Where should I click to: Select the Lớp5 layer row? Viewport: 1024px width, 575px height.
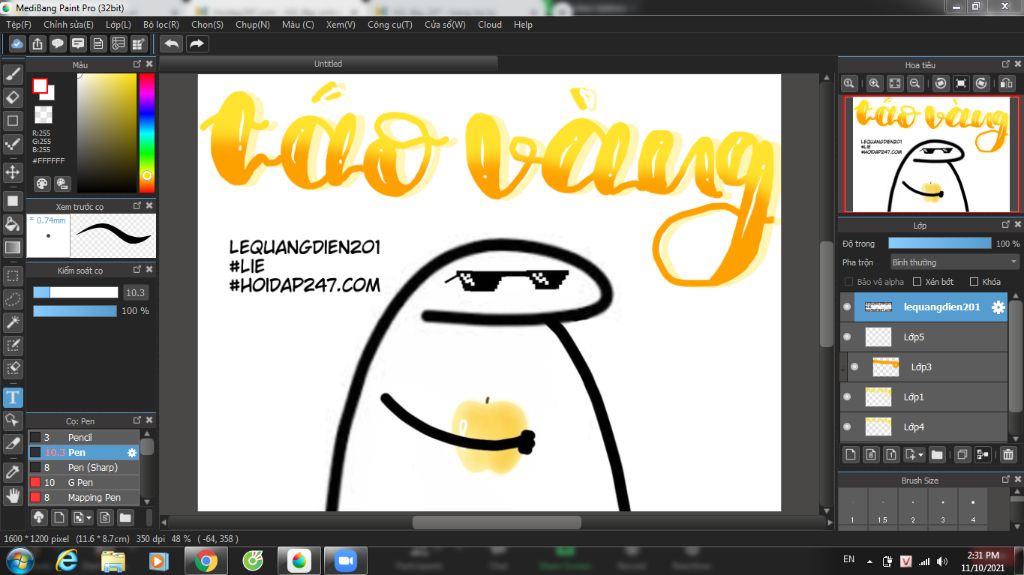pyautogui.click(x=931, y=337)
